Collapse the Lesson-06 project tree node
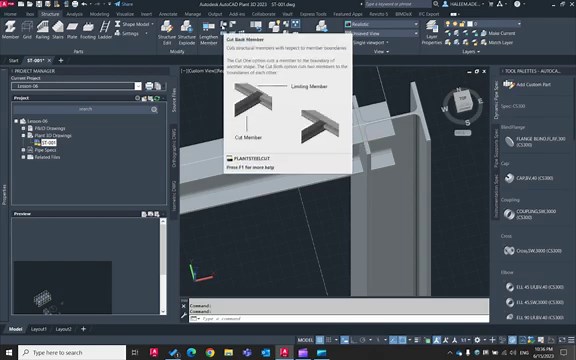 [16, 121]
